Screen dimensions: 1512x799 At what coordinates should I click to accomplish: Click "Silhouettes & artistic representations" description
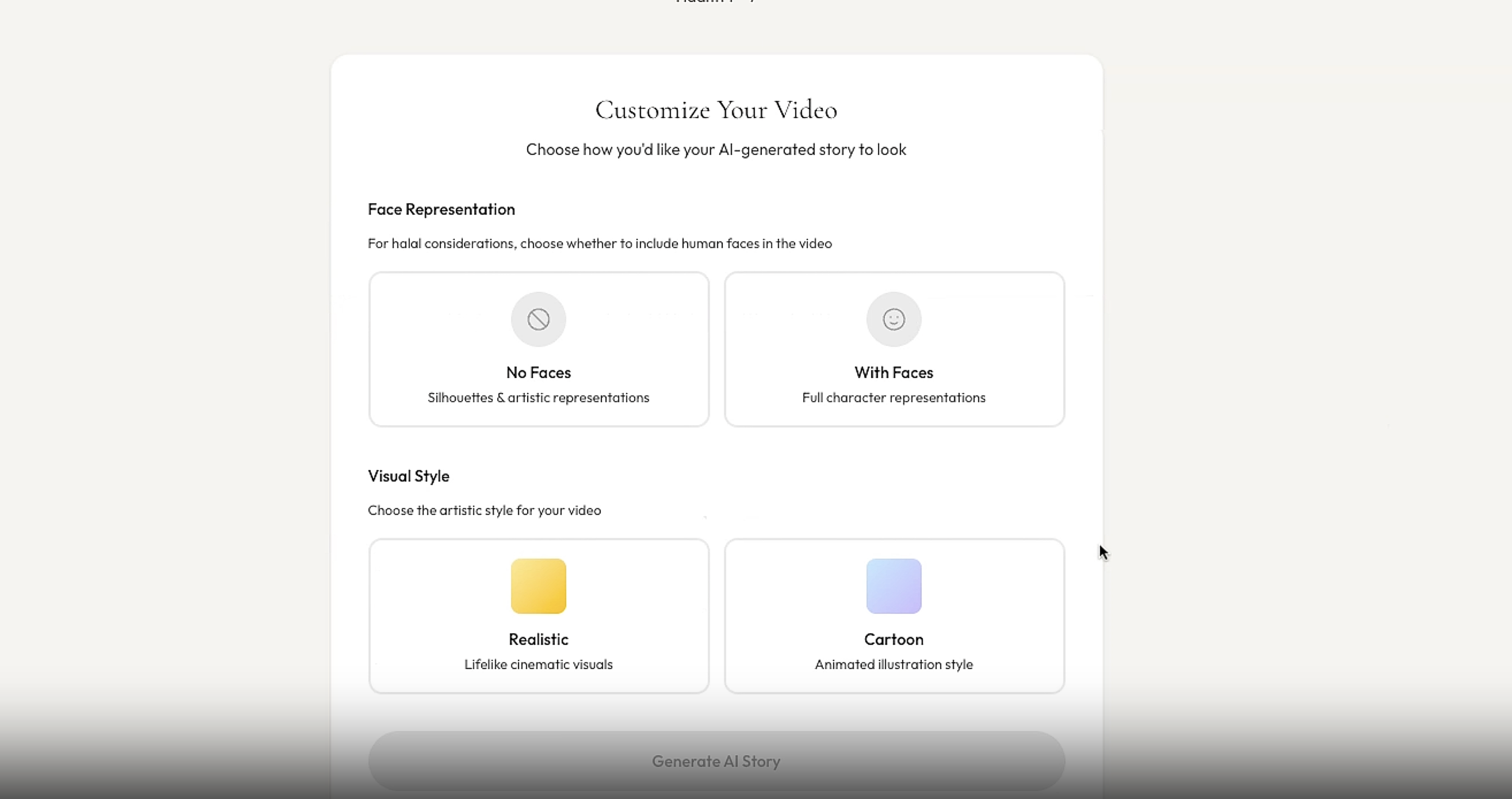pyautogui.click(x=538, y=398)
